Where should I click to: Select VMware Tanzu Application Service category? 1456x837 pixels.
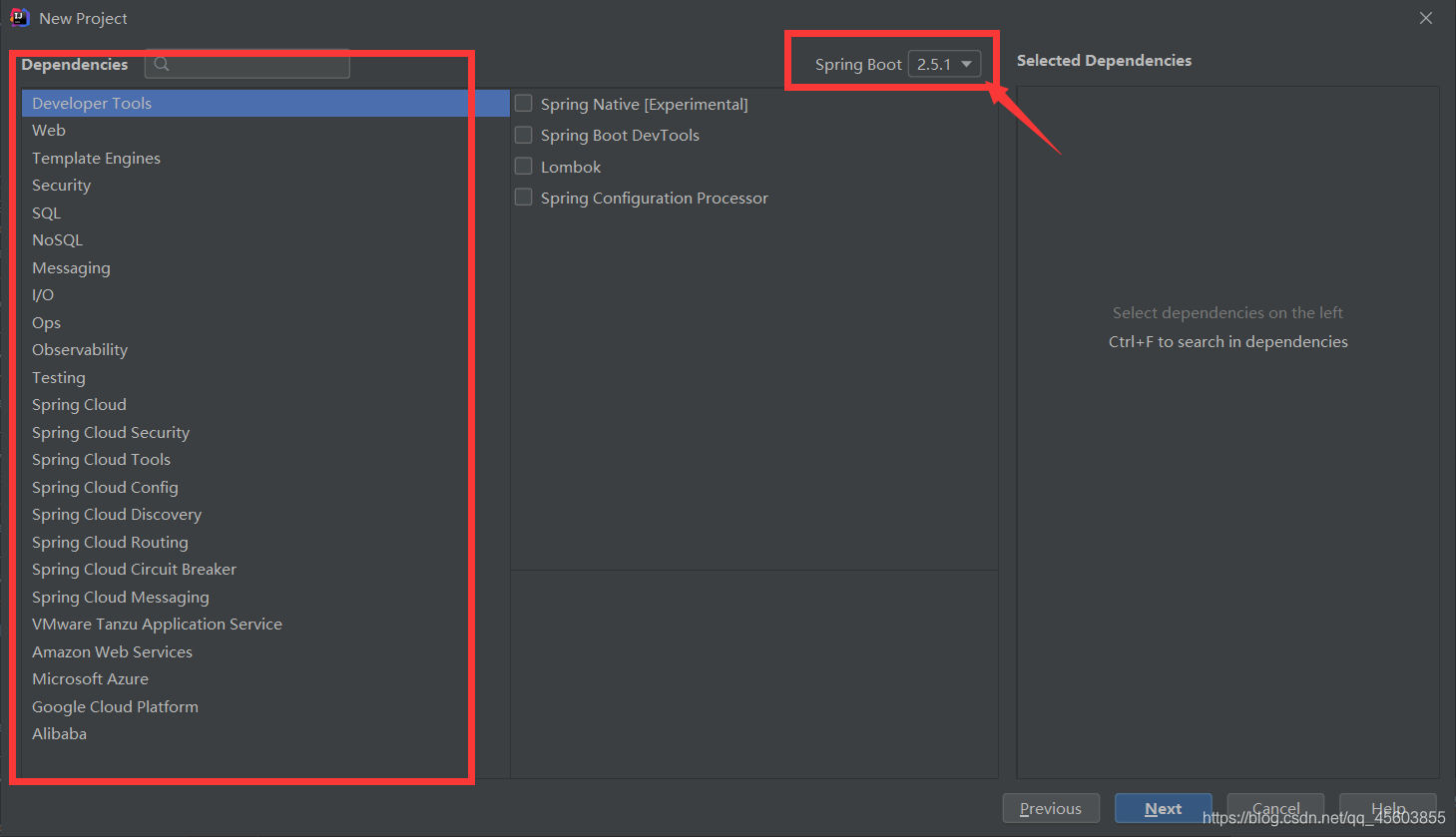265,625
